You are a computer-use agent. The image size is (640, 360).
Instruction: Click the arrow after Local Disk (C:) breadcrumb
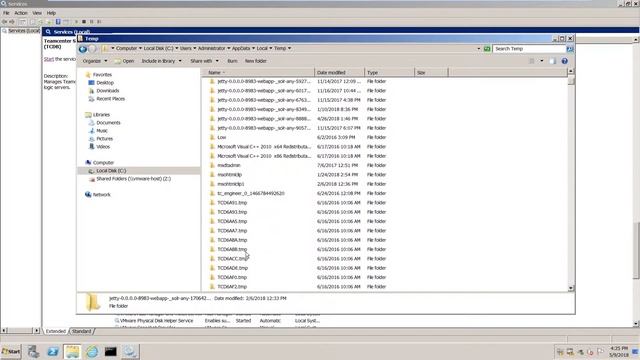tap(176, 48)
